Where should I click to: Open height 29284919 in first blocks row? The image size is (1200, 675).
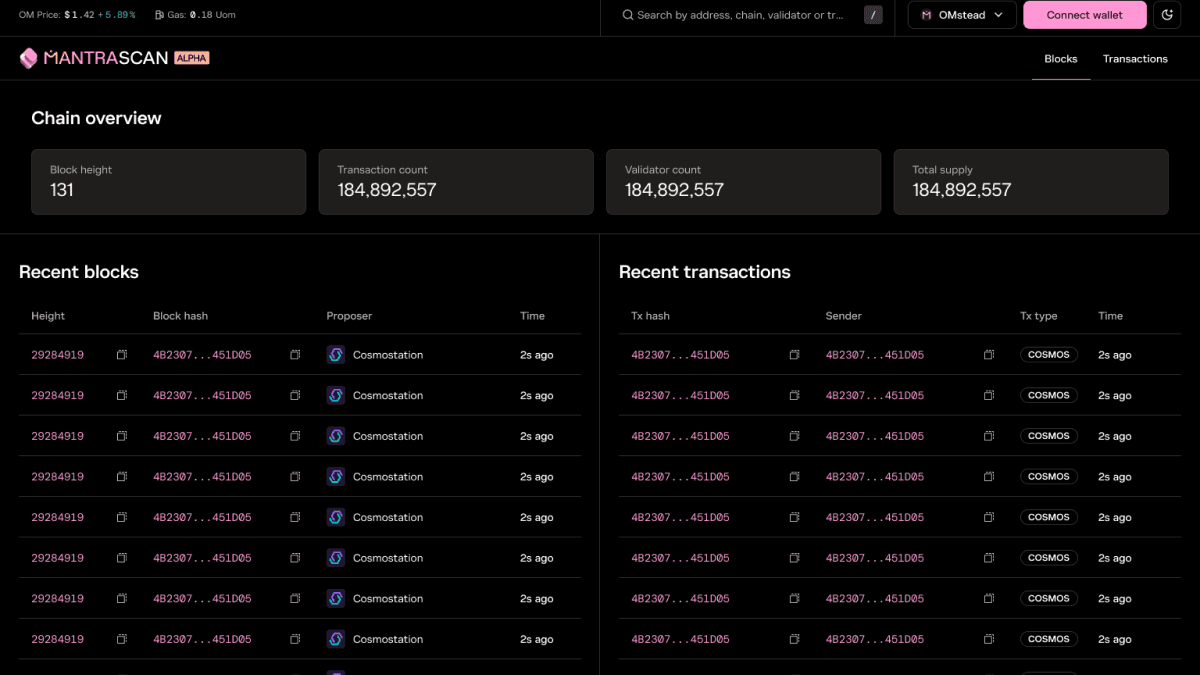coord(57,355)
